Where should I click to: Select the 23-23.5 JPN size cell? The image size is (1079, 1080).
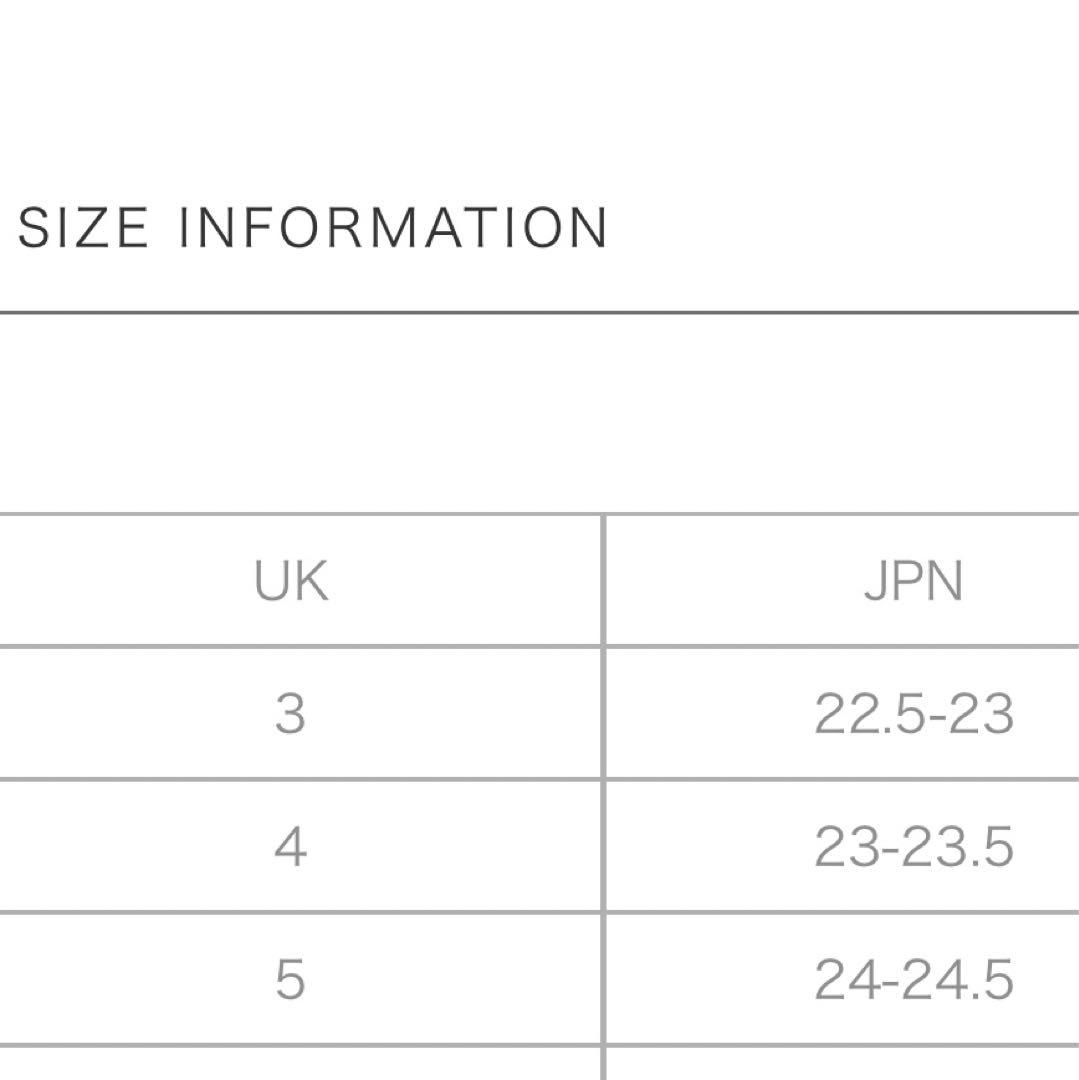click(914, 846)
